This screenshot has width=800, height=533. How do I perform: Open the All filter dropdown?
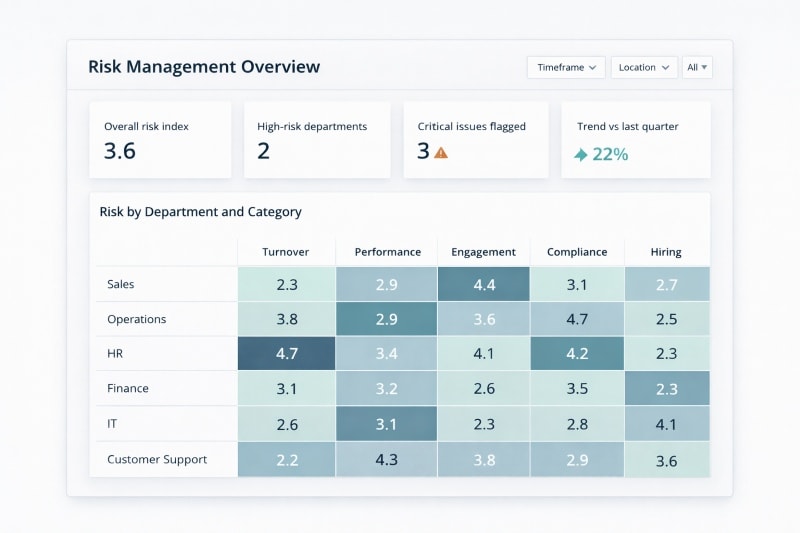697,67
